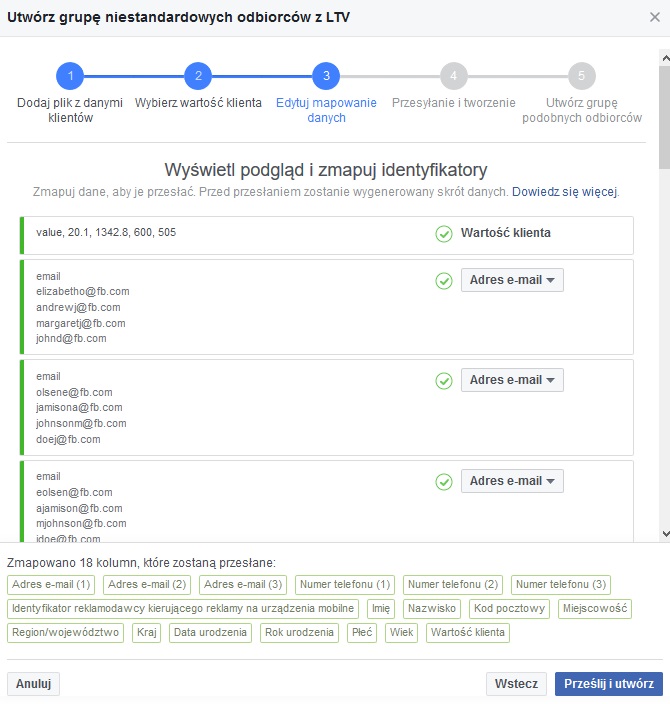Image resolution: width=670 pixels, height=704 pixels.
Task: Close the LTV audience dialog
Action: point(653,18)
